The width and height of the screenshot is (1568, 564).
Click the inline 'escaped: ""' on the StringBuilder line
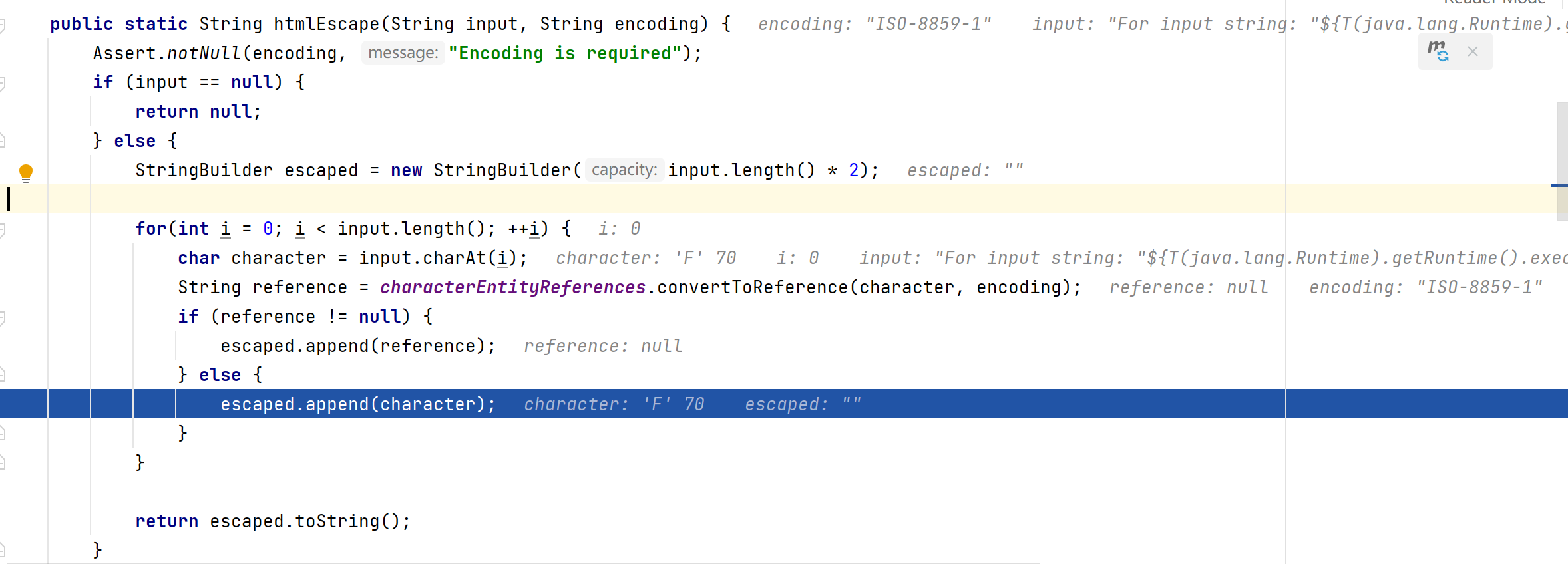coord(965,170)
